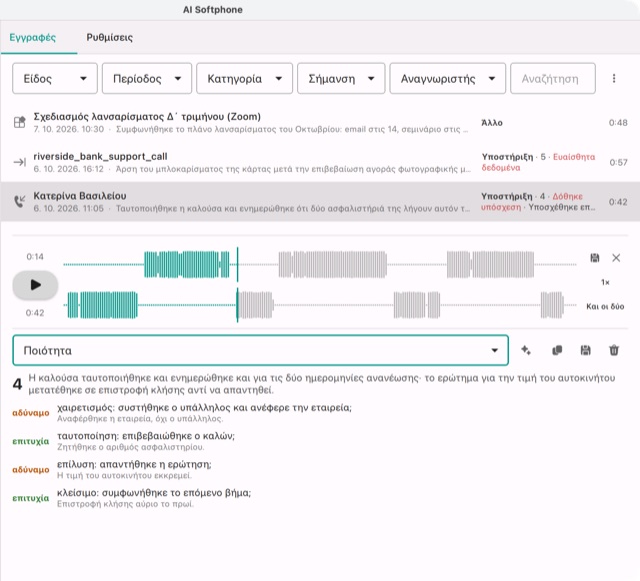Select the Σχεδιασμός λανσαρίσματος Δ΄ τριμήνου record
This screenshot has width=640, height=581.
click(320, 122)
